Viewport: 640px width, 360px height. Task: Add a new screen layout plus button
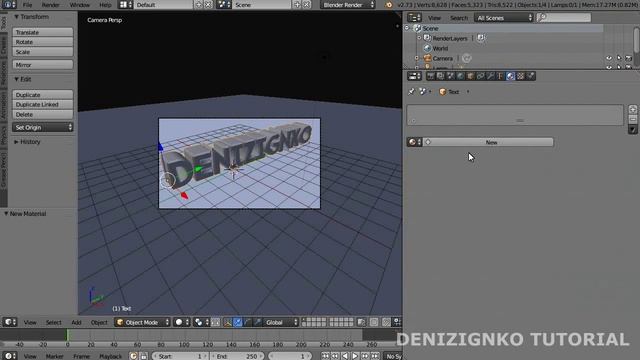(x=198, y=5)
